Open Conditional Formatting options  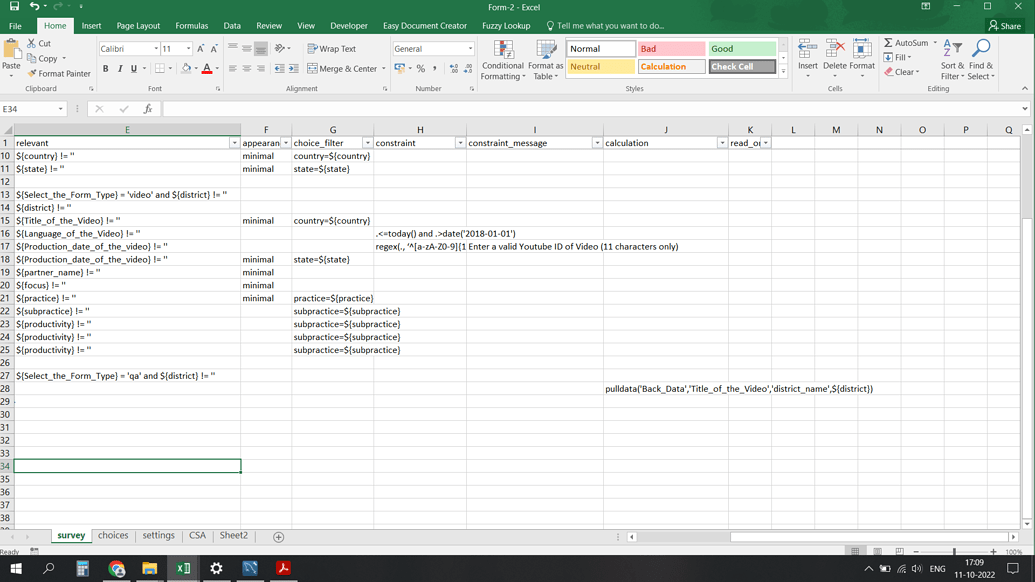(x=505, y=60)
